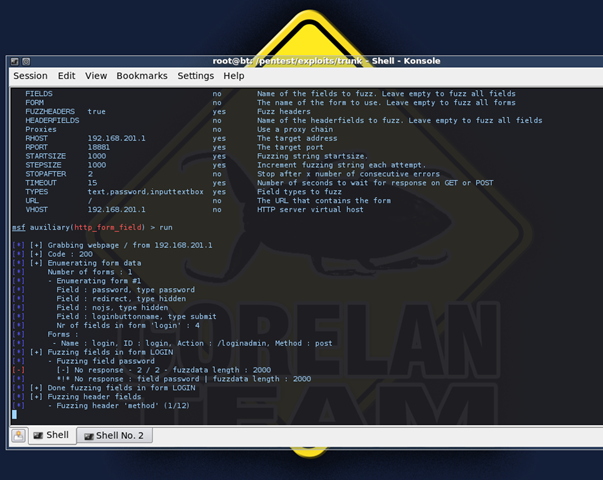Open the Help menu

point(234,76)
